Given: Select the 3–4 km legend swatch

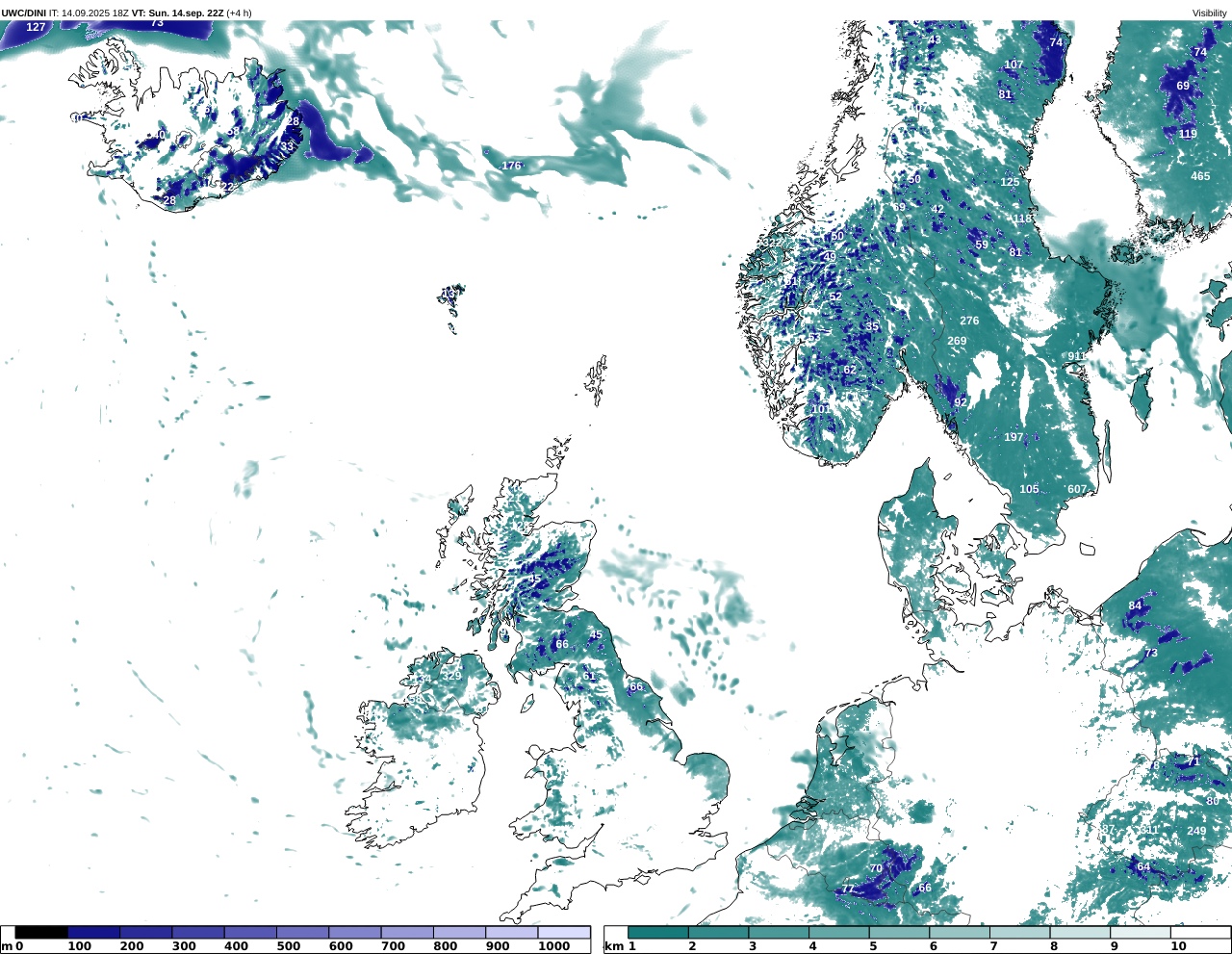Looking at the screenshot, I should click(x=779, y=932).
